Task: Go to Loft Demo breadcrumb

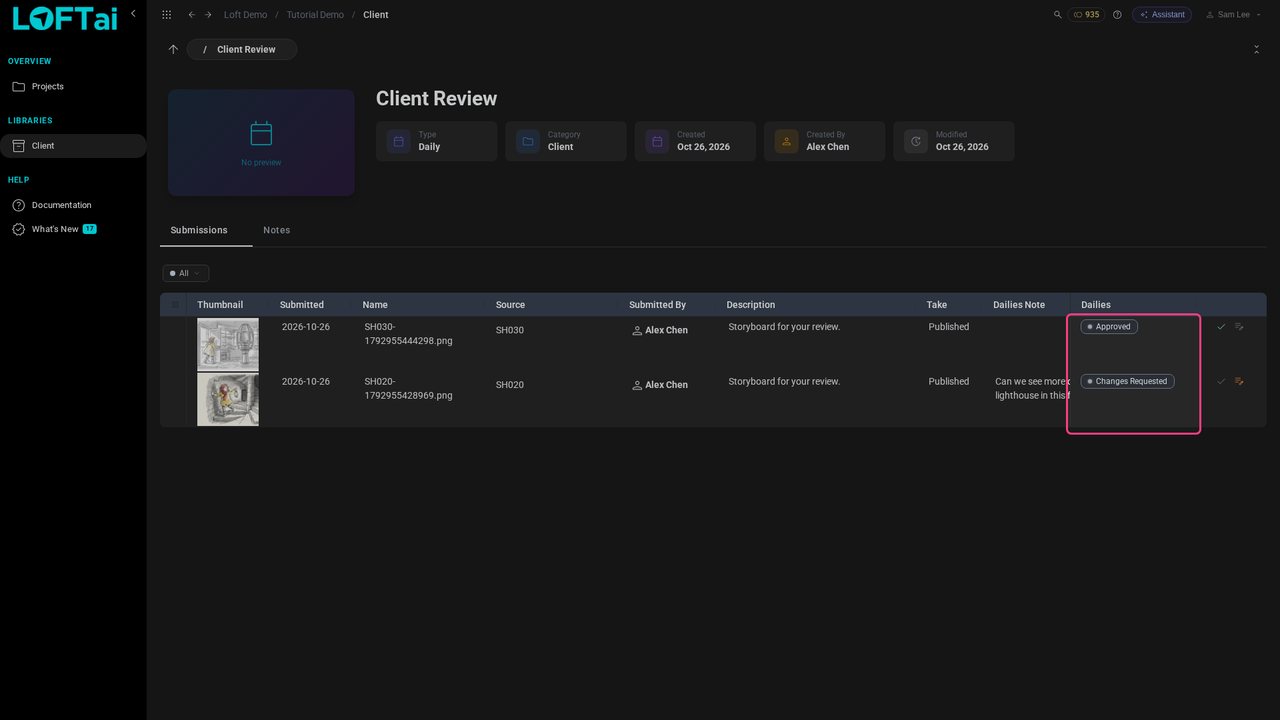Action: pyautogui.click(x=245, y=15)
